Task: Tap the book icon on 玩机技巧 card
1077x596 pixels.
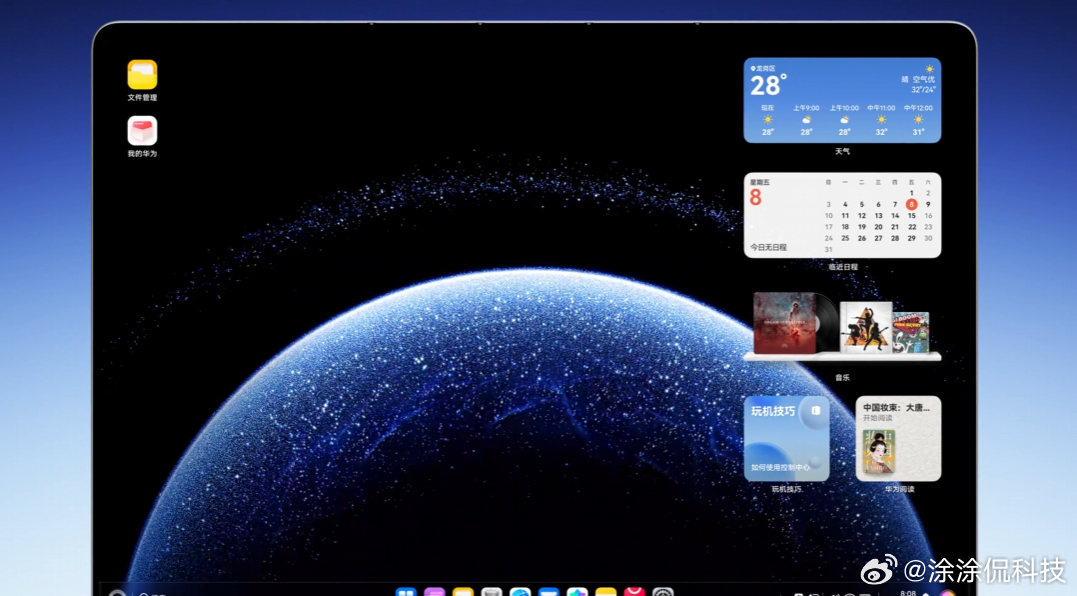Action: tap(815, 411)
